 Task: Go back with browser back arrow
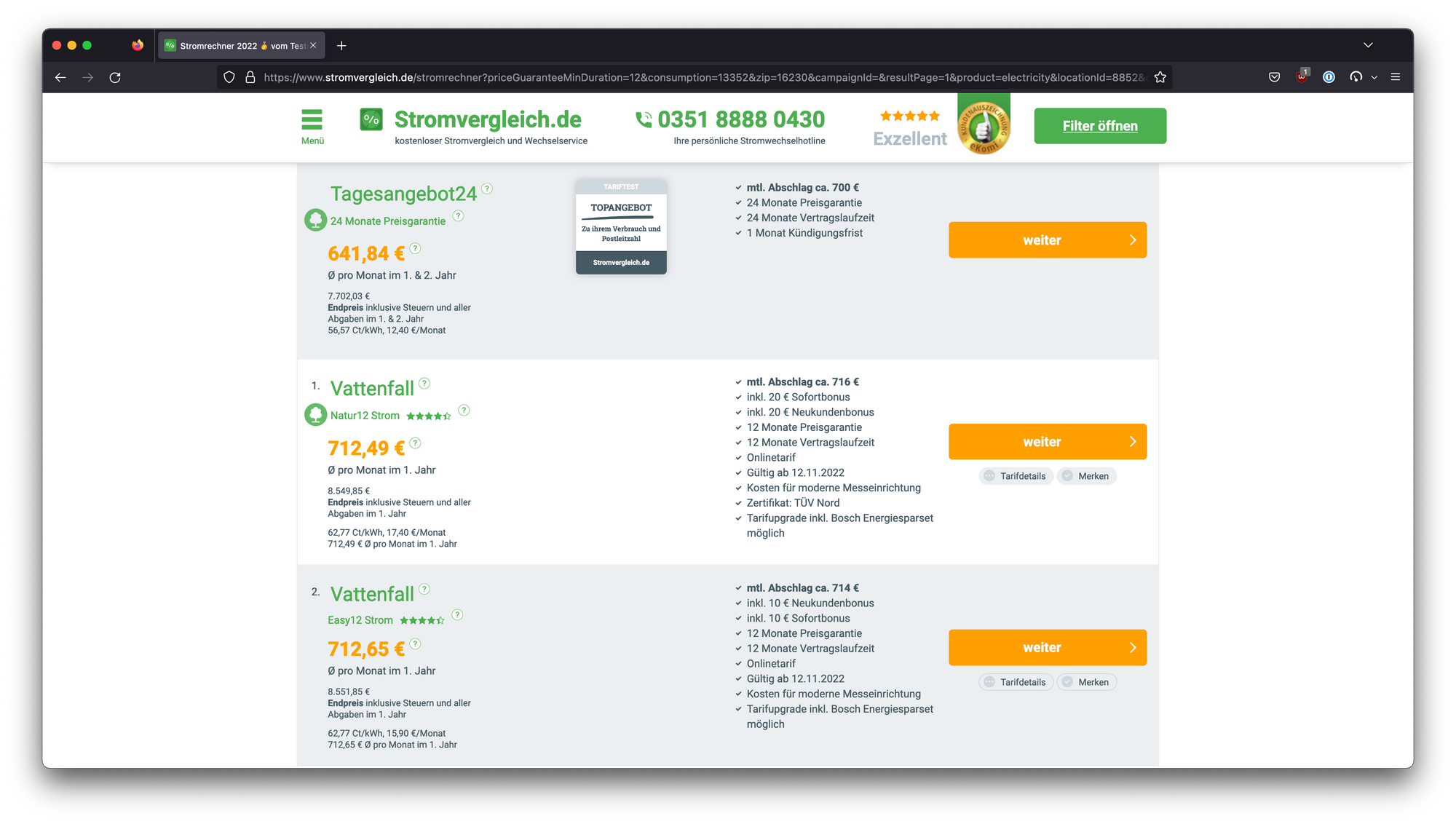click(x=60, y=77)
